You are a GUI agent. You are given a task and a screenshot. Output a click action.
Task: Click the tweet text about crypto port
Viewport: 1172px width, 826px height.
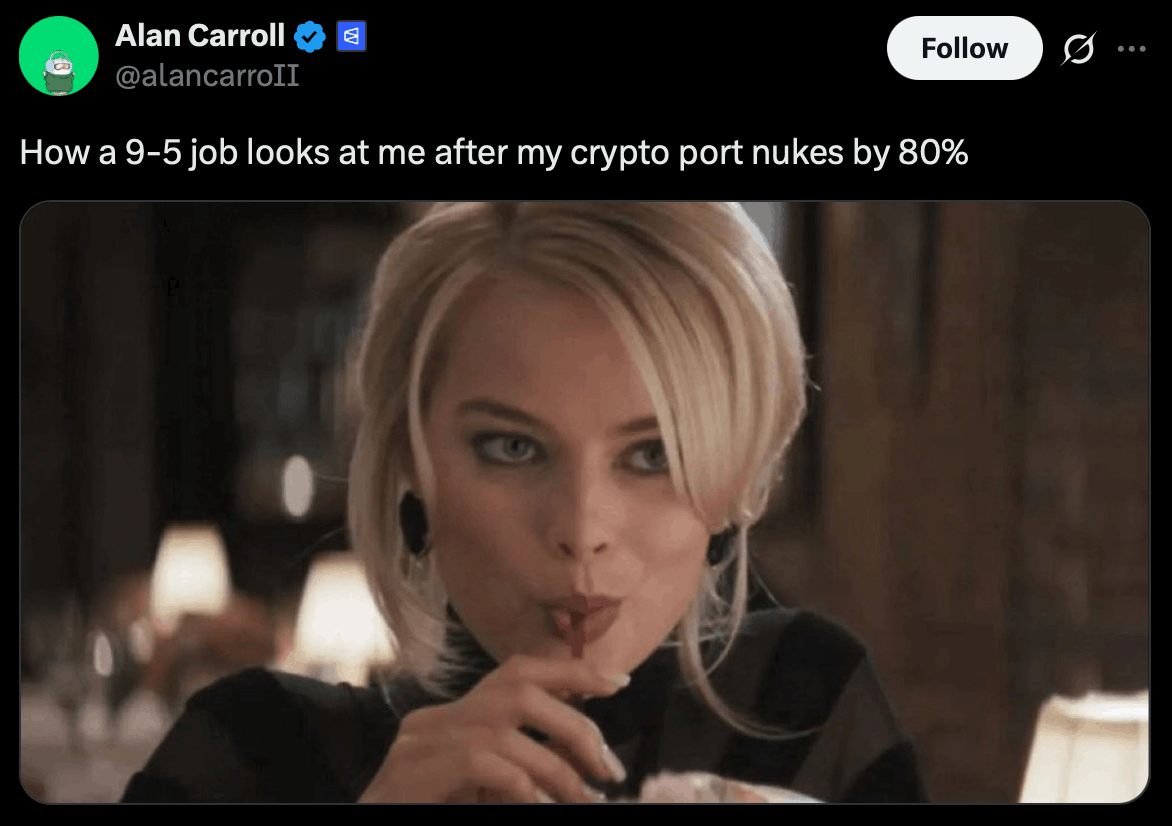point(494,152)
